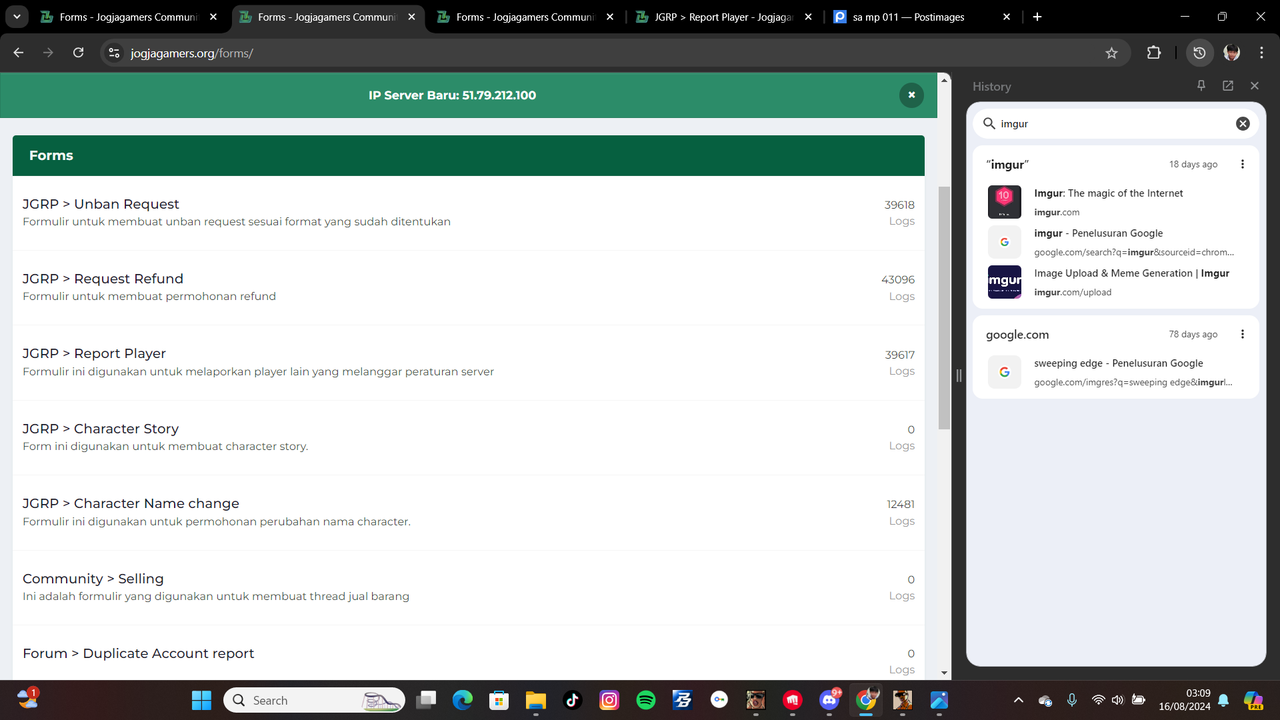Open more options for the "imgur" history group
Screen dimensions: 1280x720
tap(1242, 164)
